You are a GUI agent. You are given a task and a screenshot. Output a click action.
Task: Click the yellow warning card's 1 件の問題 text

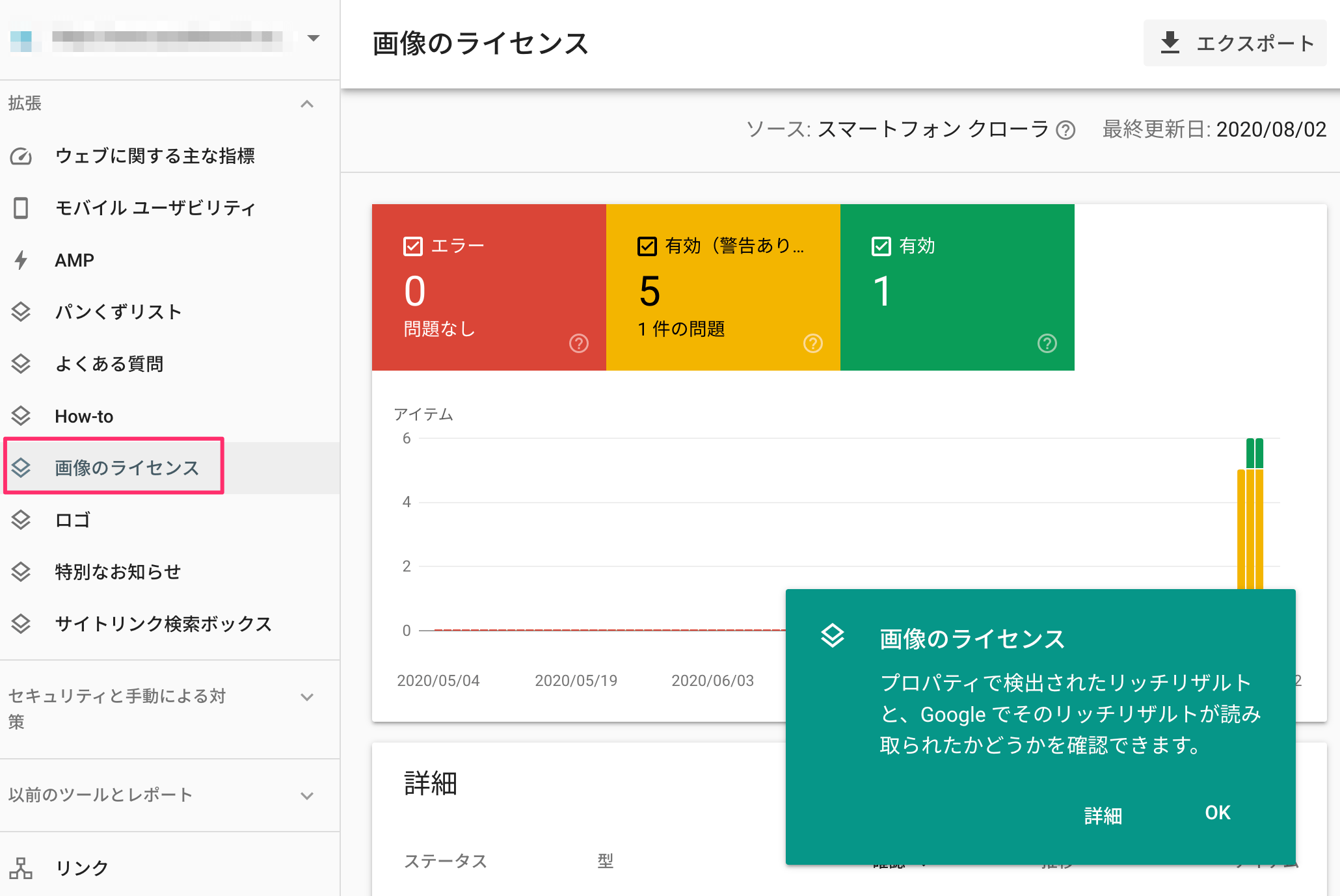point(681,329)
